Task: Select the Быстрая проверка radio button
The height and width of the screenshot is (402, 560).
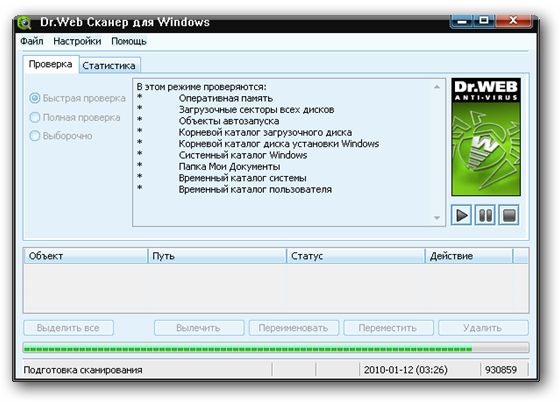Action: pos(35,98)
